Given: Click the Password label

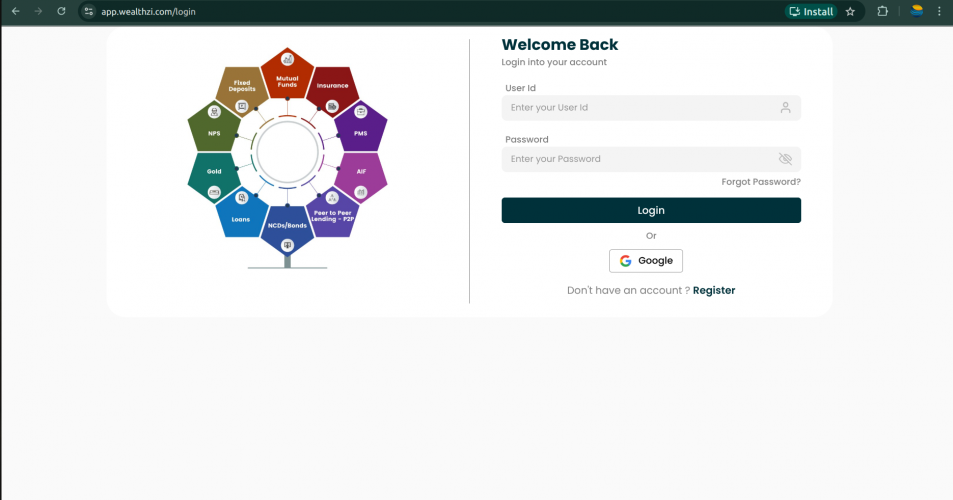Looking at the screenshot, I should tap(527, 139).
